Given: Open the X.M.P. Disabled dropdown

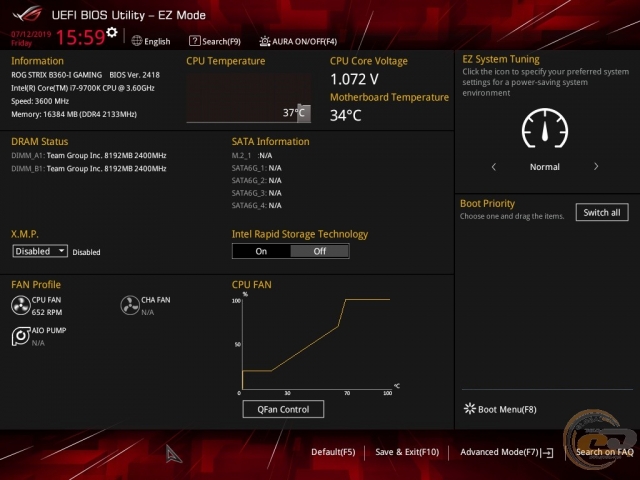Looking at the screenshot, I should [x=40, y=251].
